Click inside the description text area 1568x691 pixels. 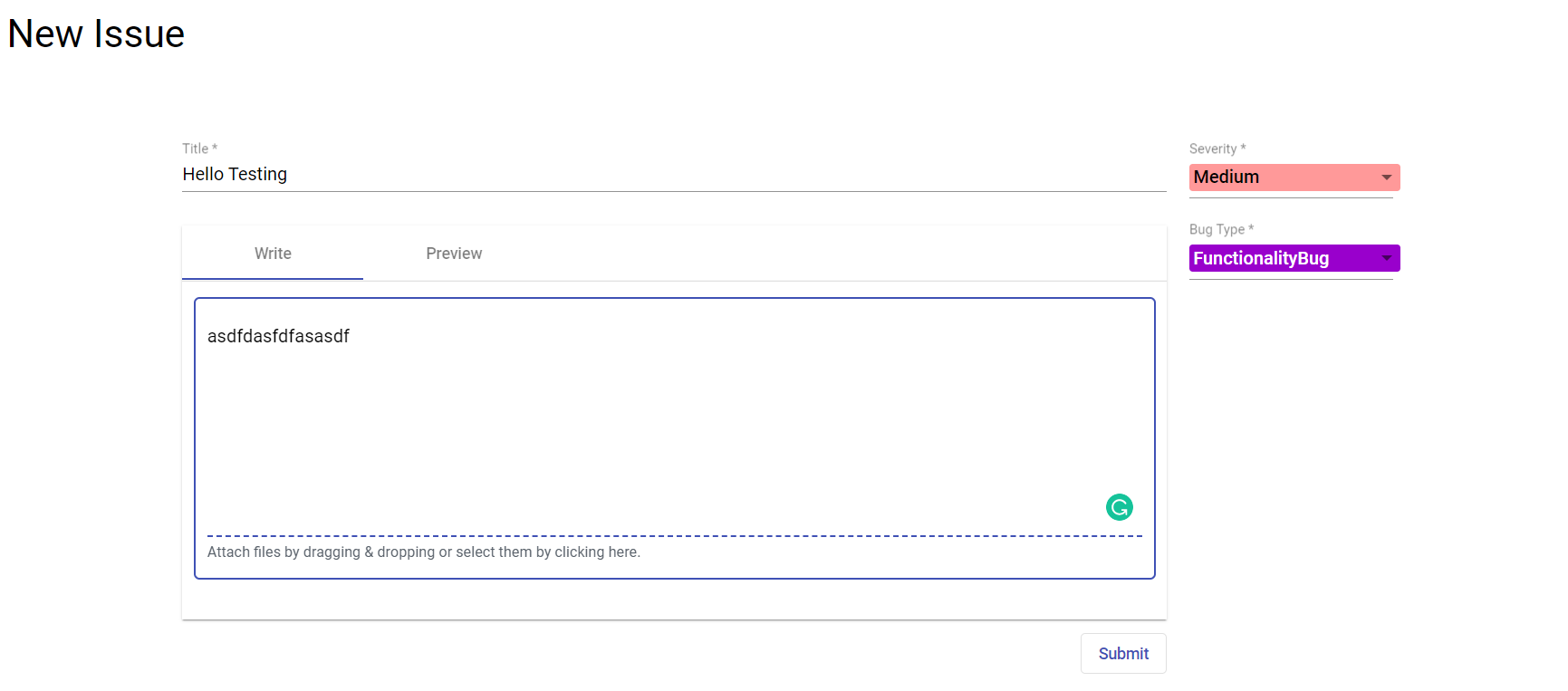[x=674, y=417]
